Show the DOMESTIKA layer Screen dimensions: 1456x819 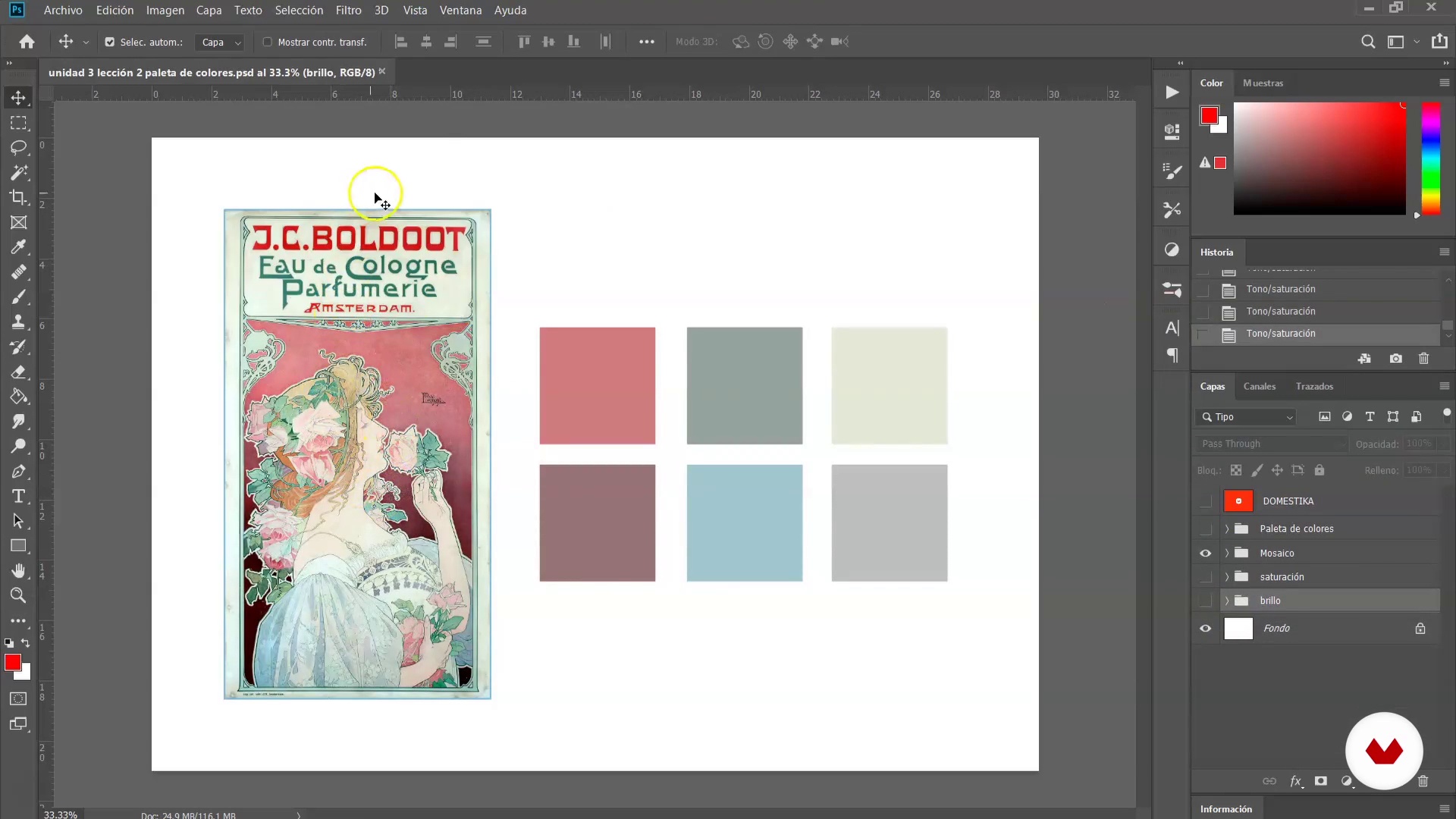point(1205,501)
